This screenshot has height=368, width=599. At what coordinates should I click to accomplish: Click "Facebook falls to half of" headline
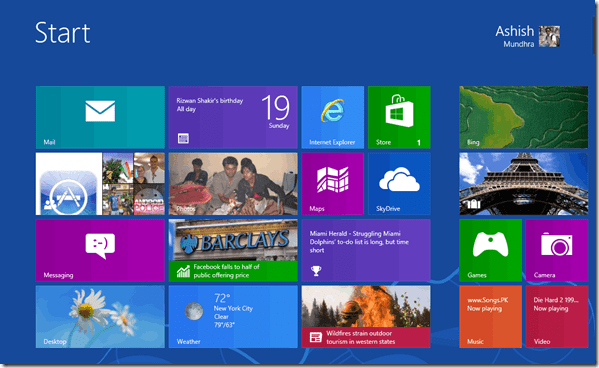tap(226, 267)
